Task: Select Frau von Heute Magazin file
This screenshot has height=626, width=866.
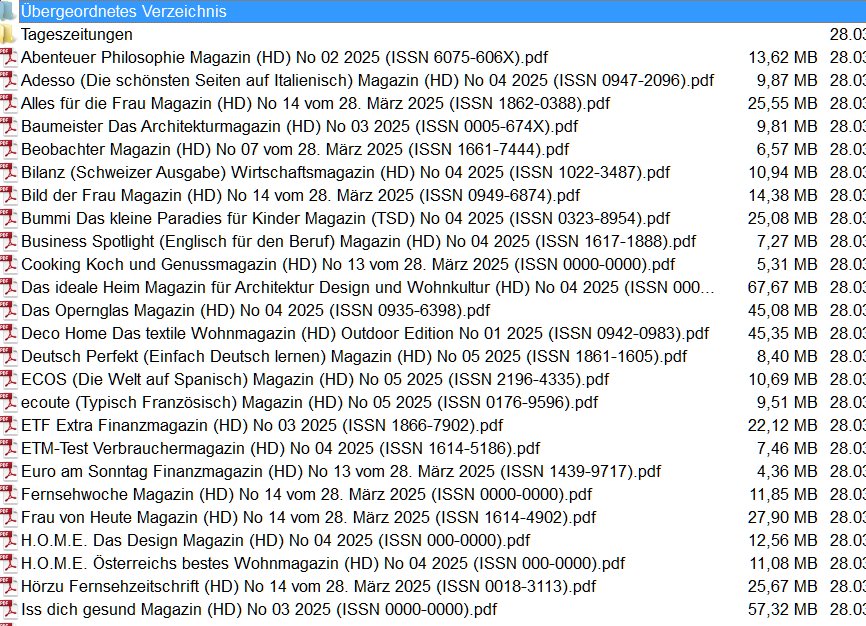Action: (309, 517)
